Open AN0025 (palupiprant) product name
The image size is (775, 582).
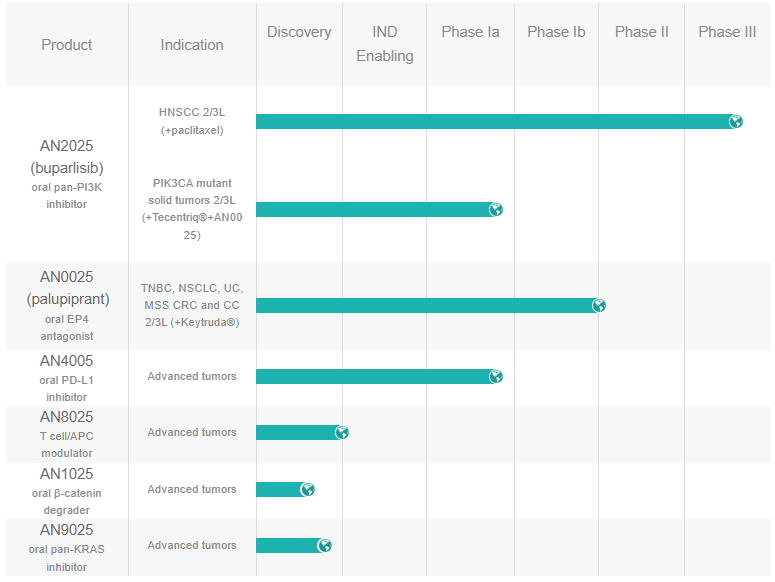coord(67,288)
